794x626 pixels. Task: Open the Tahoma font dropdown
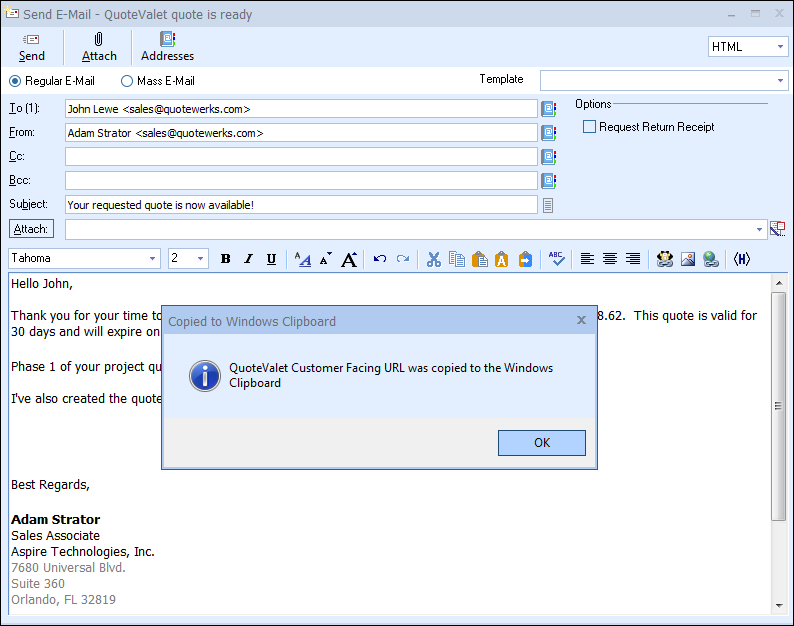(152, 259)
